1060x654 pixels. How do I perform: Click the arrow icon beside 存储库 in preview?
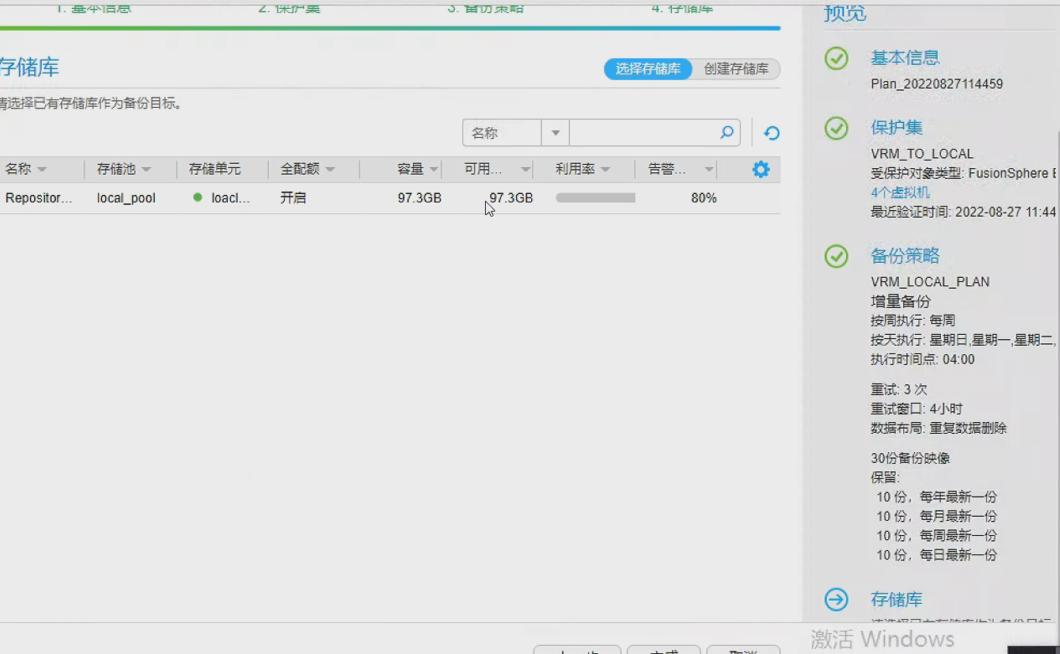(836, 599)
